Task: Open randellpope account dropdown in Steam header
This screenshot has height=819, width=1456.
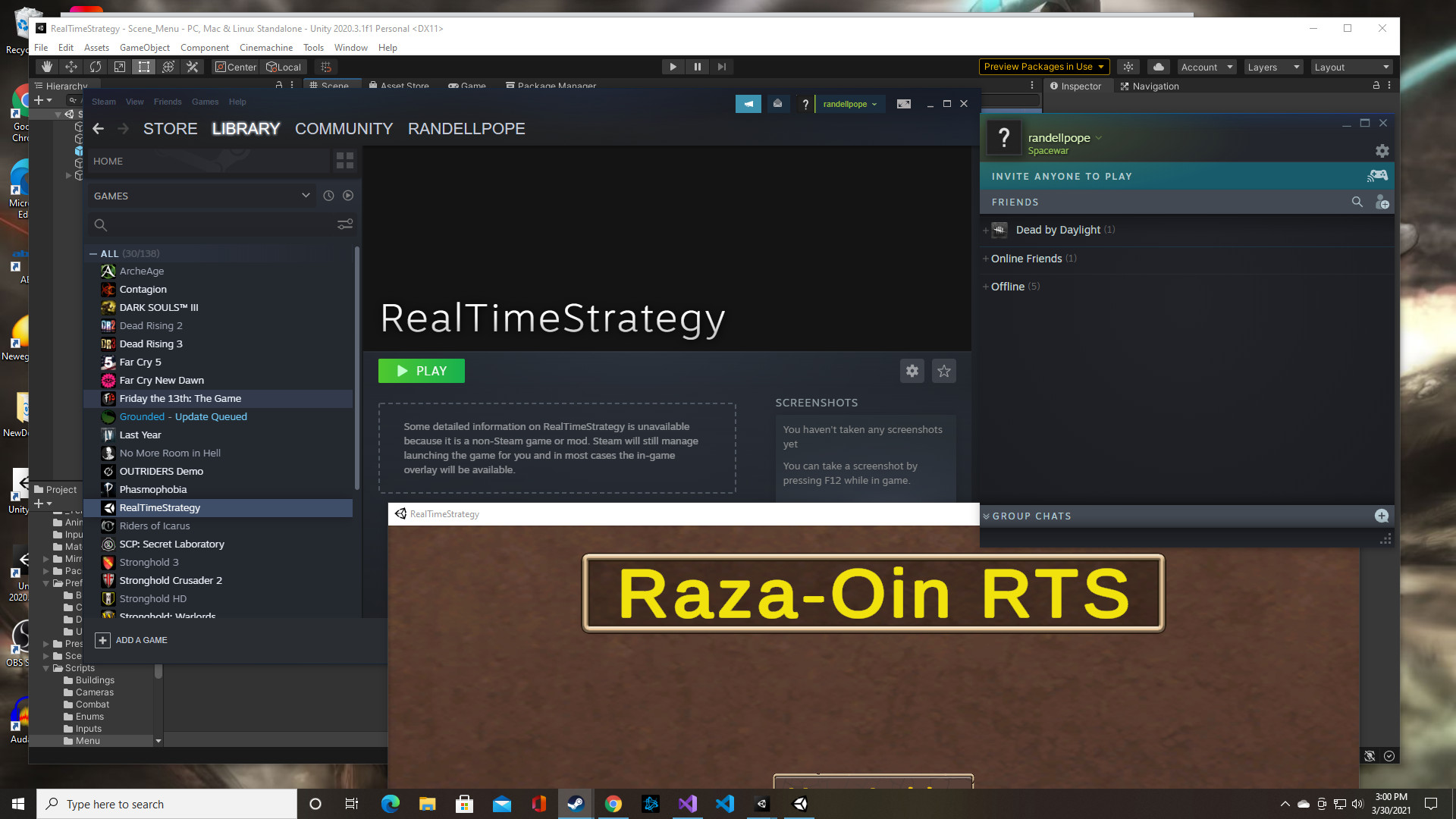Action: [850, 104]
